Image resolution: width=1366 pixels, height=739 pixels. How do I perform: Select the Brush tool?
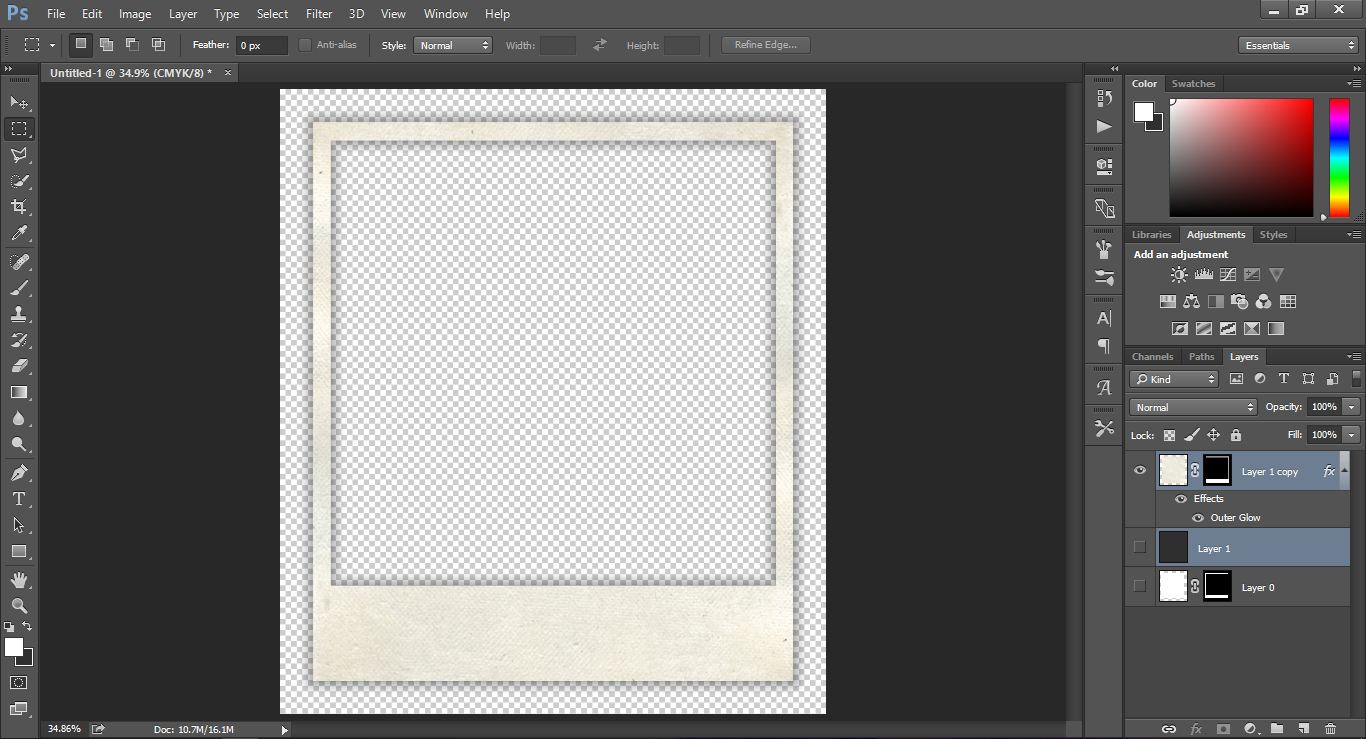point(19,288)
